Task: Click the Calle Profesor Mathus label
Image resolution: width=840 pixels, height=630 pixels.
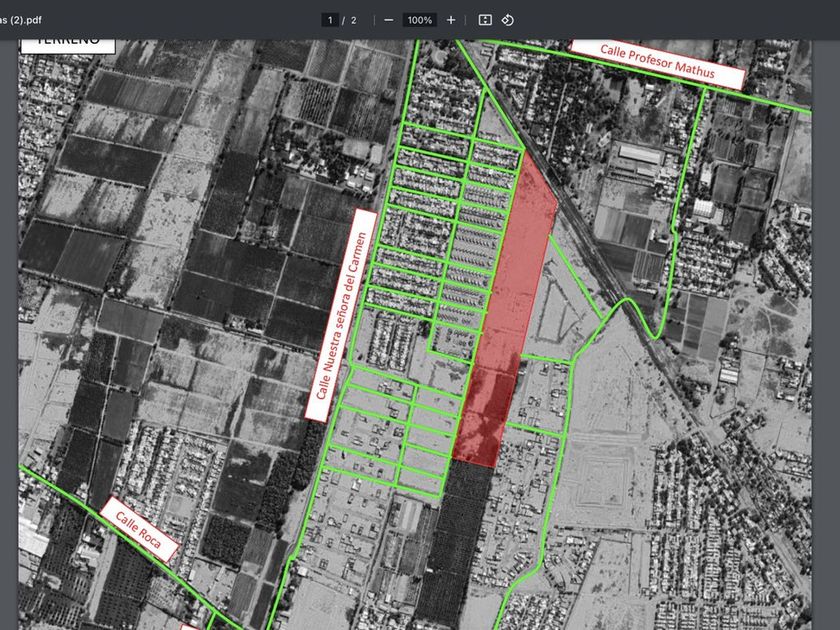Action: (x=658, y=63)
